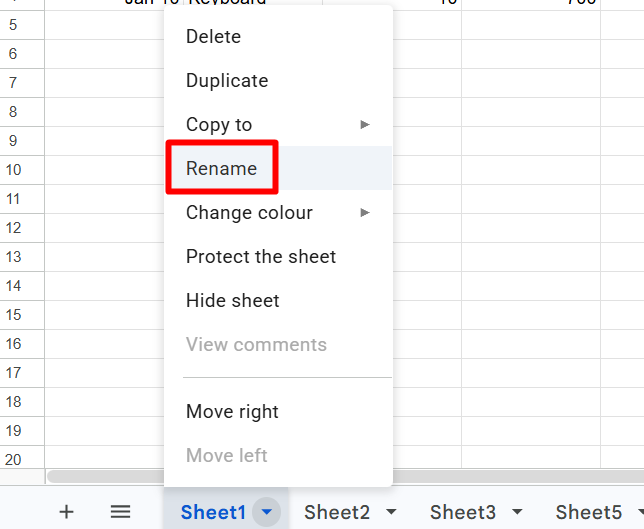
Task: Select row 9 header
Action: (22, 141)
